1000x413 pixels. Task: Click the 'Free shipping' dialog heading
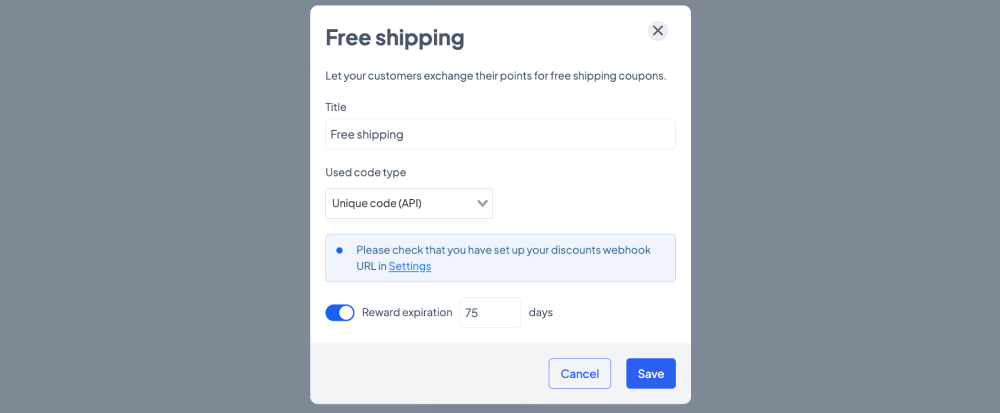395,38
